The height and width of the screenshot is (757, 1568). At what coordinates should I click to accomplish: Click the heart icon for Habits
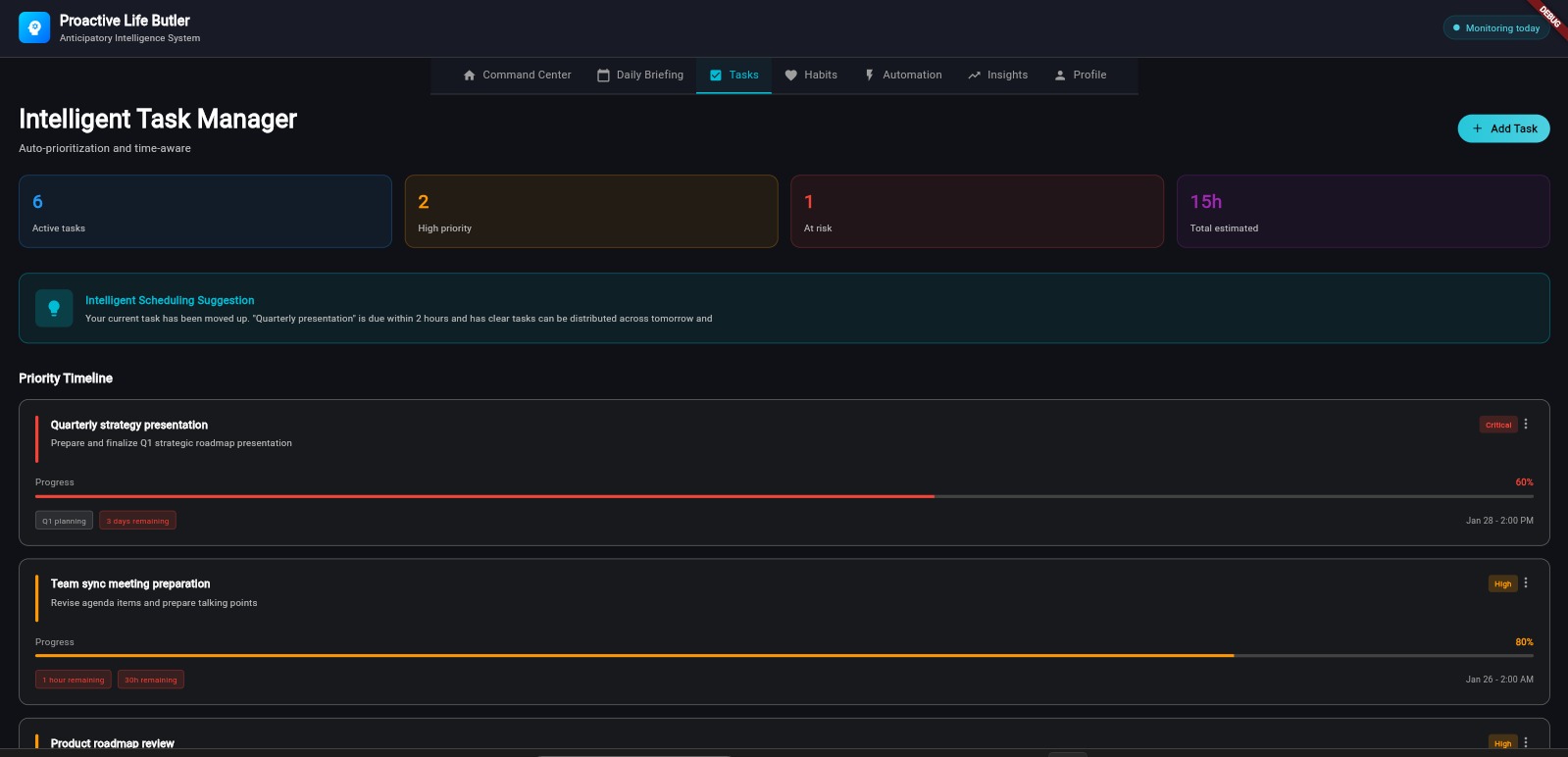coord(790,76)
